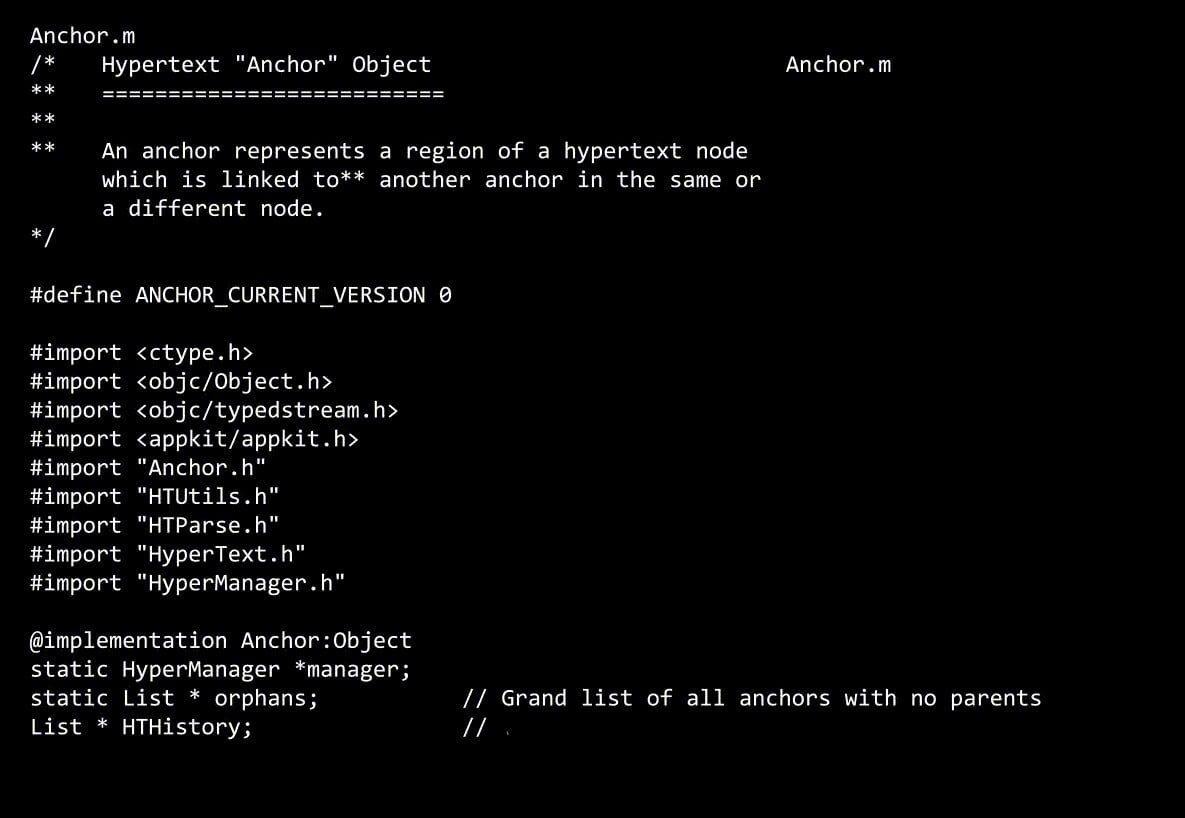Click the "#import <appkit/appkit.h>" line
Screen dimensions: 1185x818
[194, 439]
